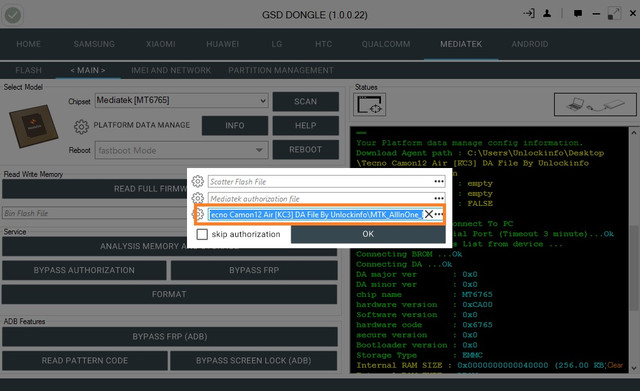The height and width of the screenshot is (391, 640).
Task: Expand the Chipset Mediatek [MT6765] dropdown
Action: 181,100
